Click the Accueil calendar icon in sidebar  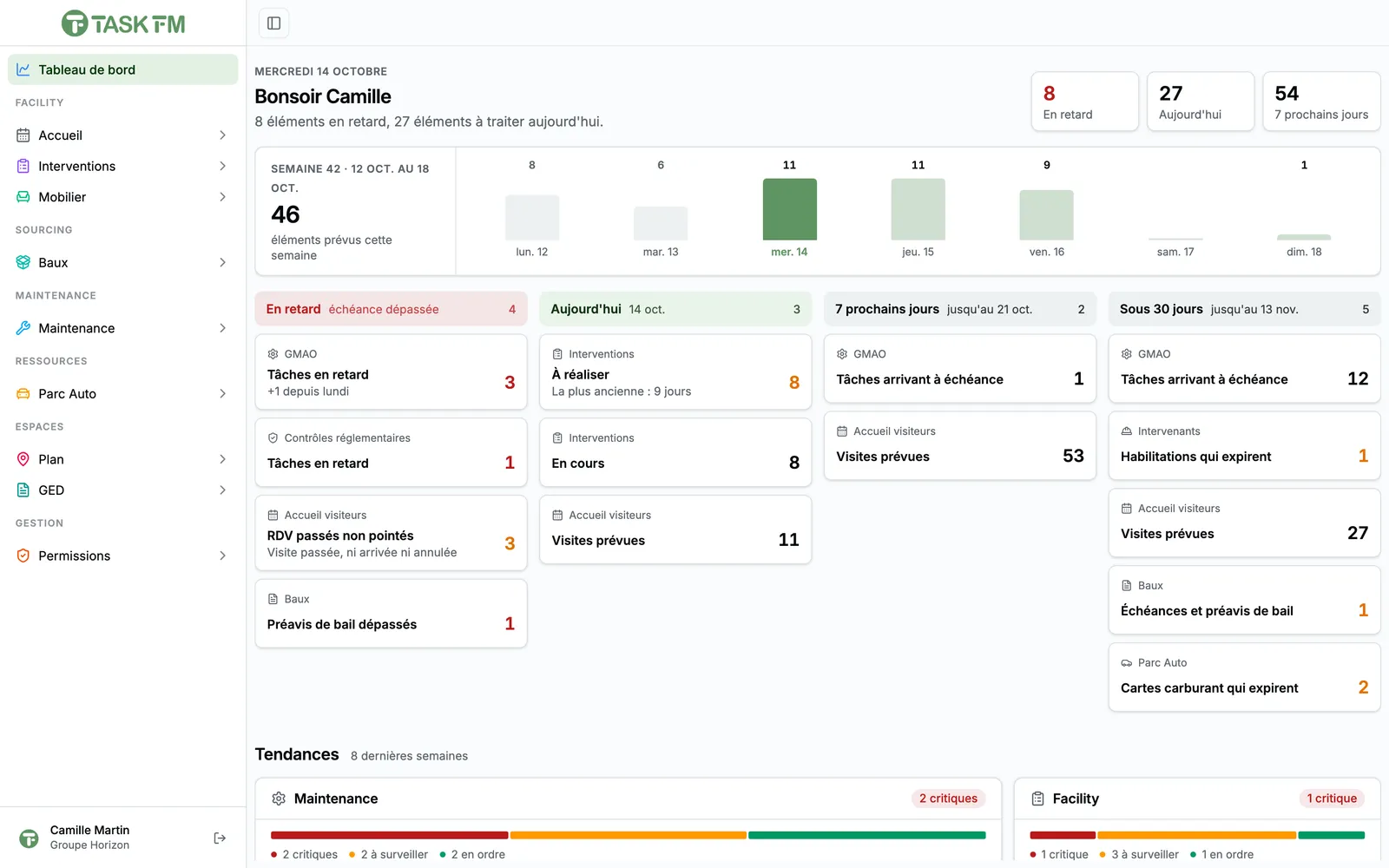(x=23, y=135)
